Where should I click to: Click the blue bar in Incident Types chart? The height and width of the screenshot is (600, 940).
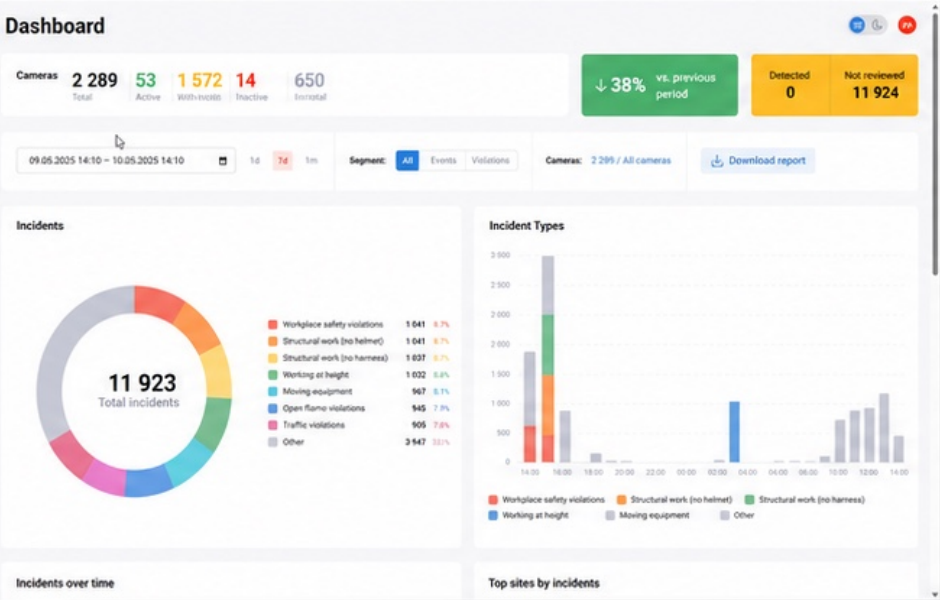734,432
